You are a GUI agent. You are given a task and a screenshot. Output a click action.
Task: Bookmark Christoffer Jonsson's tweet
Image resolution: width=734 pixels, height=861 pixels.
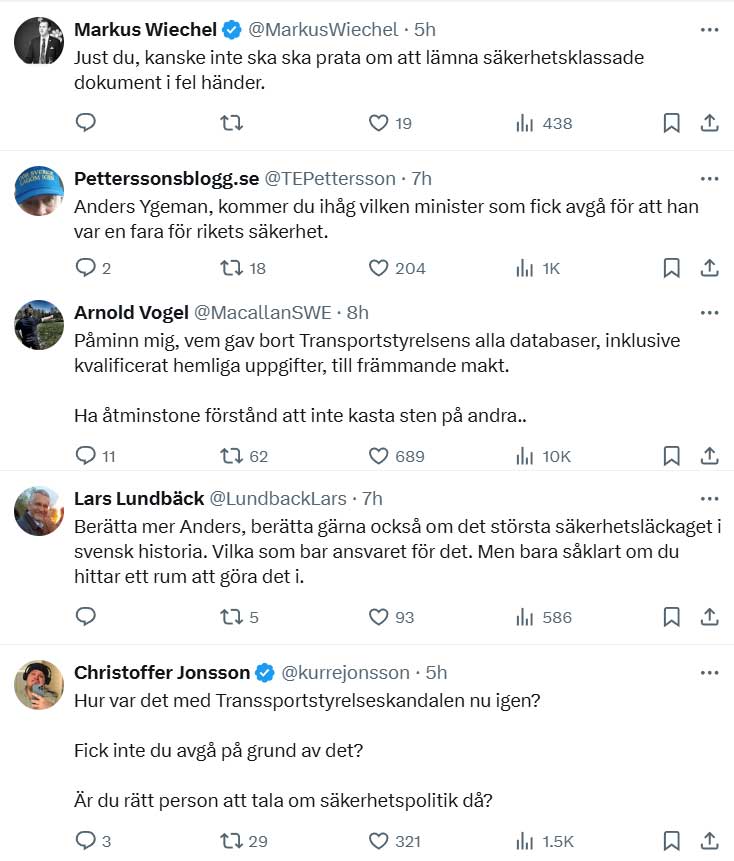[x=672, y=841]
